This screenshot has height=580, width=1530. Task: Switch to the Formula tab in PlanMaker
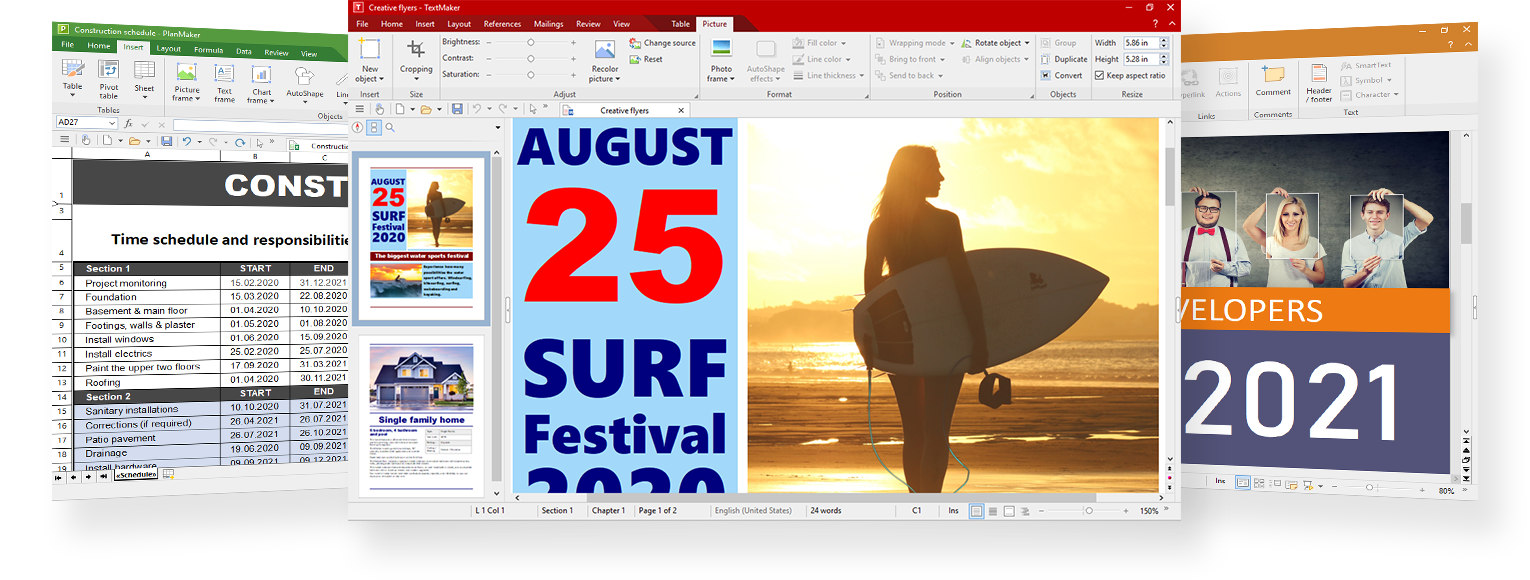(x=208, y=50)
